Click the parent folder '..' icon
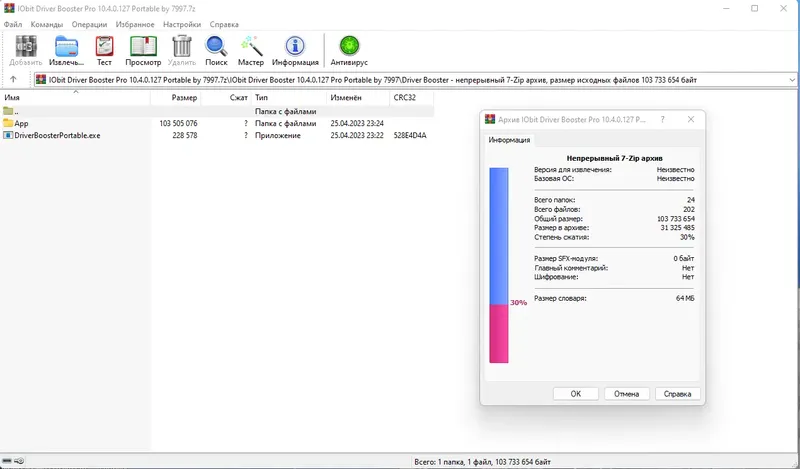Viewport: 800px width, 469px height. coord(8,111)
